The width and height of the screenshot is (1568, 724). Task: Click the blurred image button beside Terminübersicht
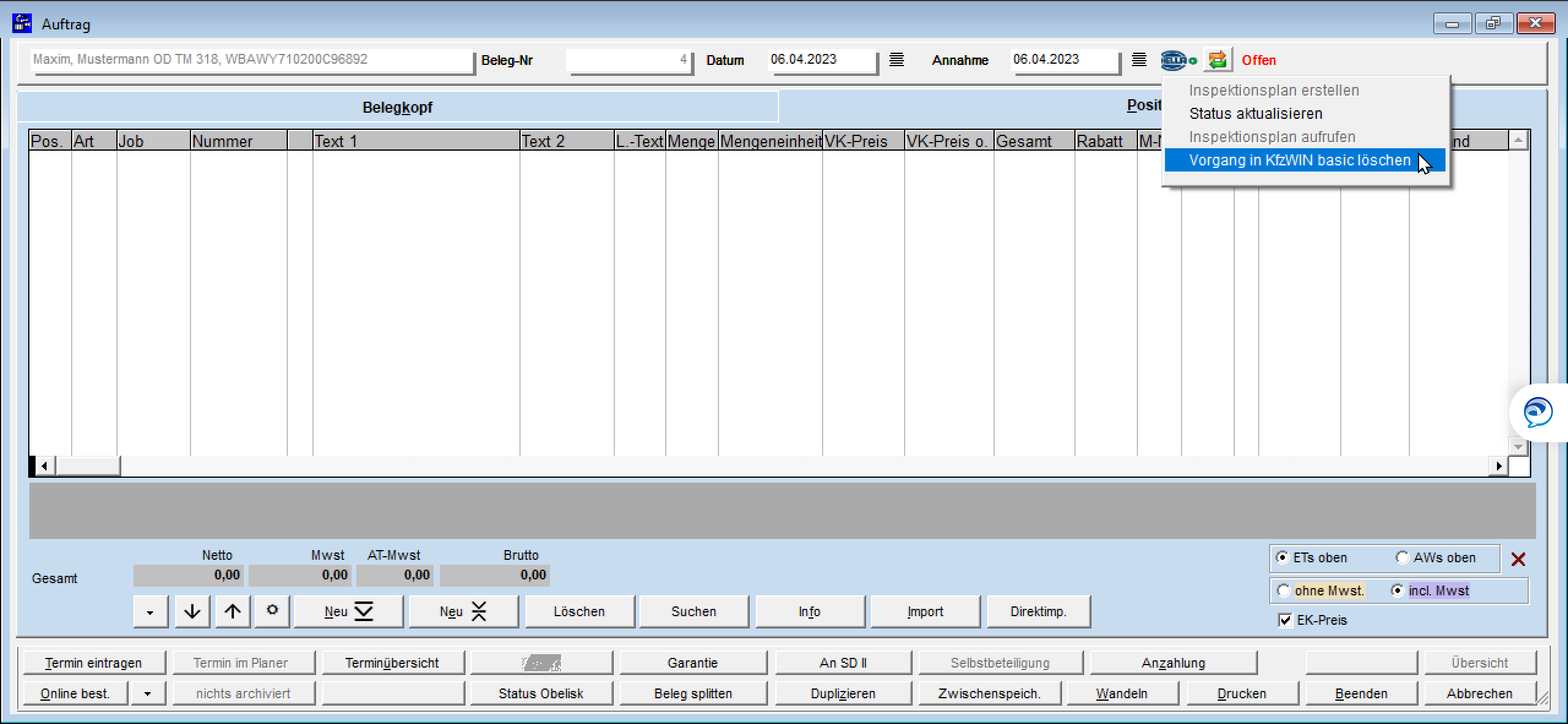(541, 663)
